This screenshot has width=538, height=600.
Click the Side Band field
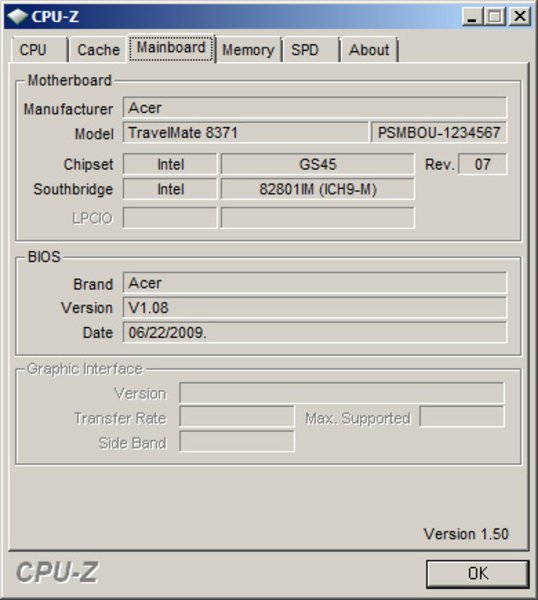coord(237,441)
